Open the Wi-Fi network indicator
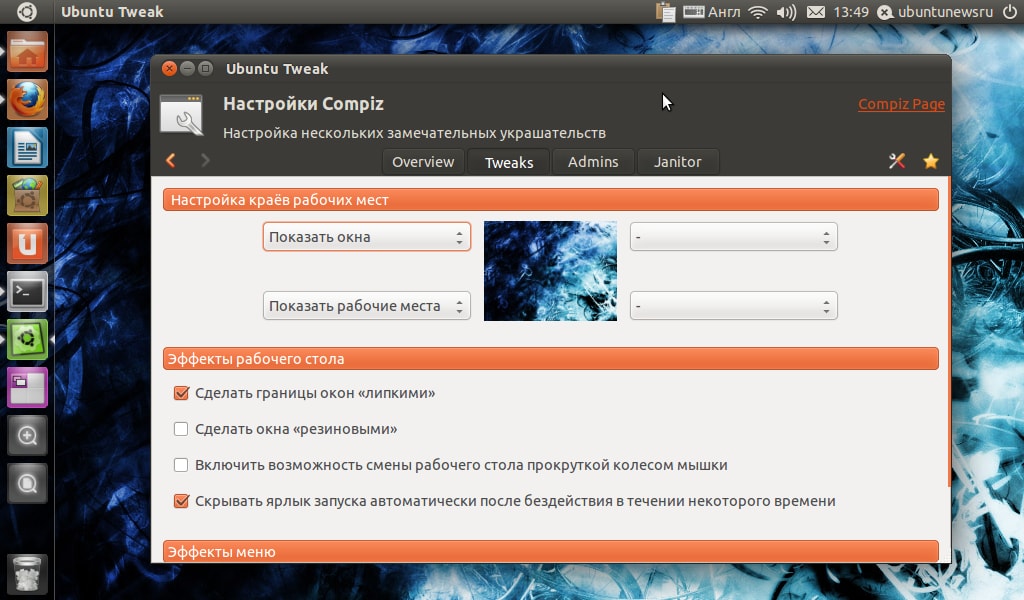 pyautogui.click(x=758, y=12)
